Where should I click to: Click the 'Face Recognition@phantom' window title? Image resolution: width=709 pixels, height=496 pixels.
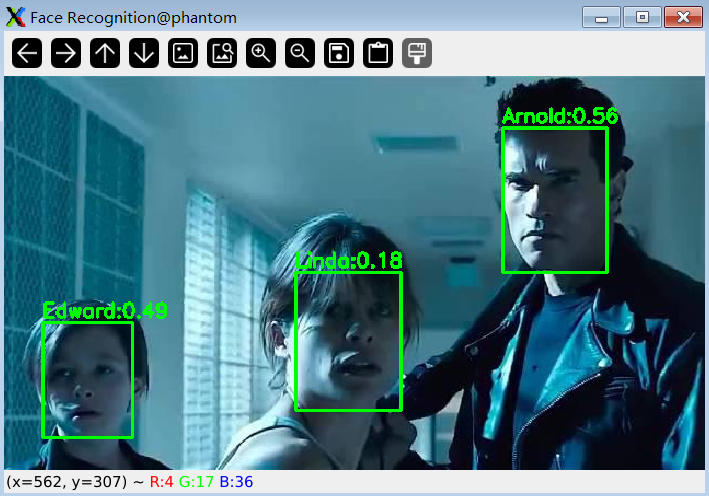[133, 18]
